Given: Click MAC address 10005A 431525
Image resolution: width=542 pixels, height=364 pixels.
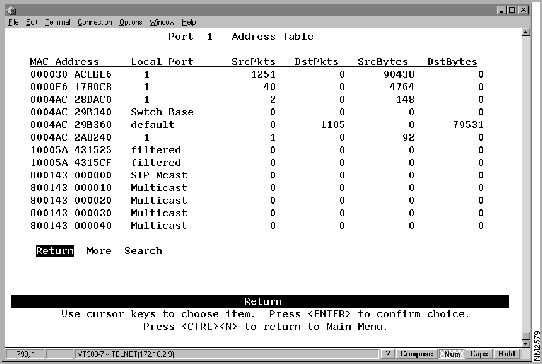Looking at the screenshot, I should click(x=71, y=150).
